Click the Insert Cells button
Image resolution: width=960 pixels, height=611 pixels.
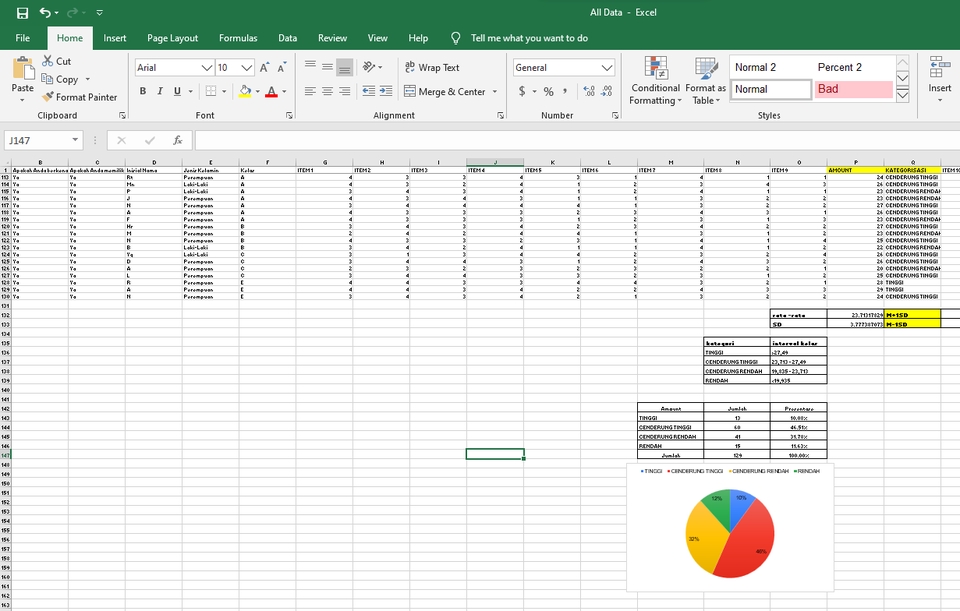(x=938, y=80)
